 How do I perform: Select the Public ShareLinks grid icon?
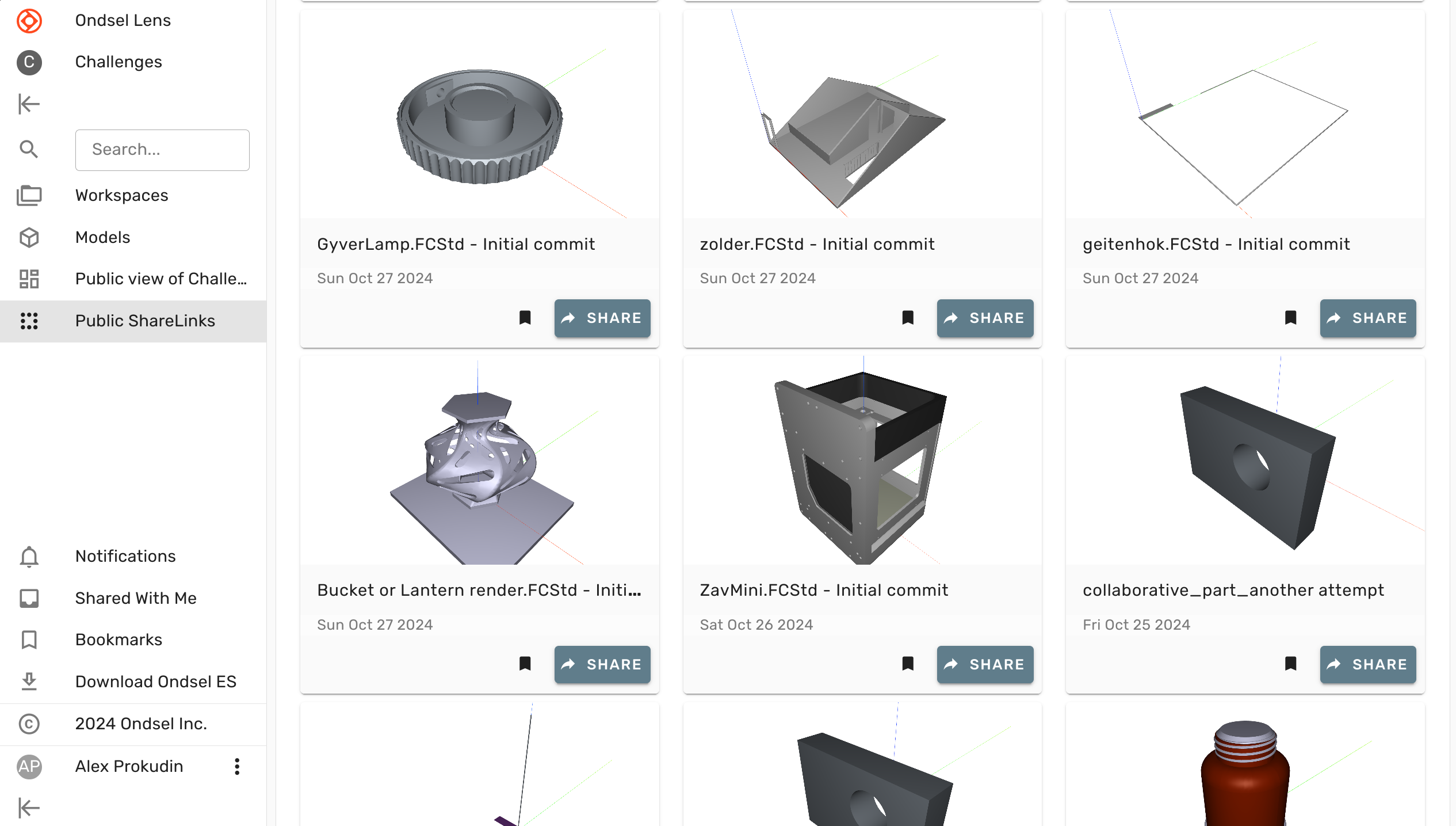(29, 321)
